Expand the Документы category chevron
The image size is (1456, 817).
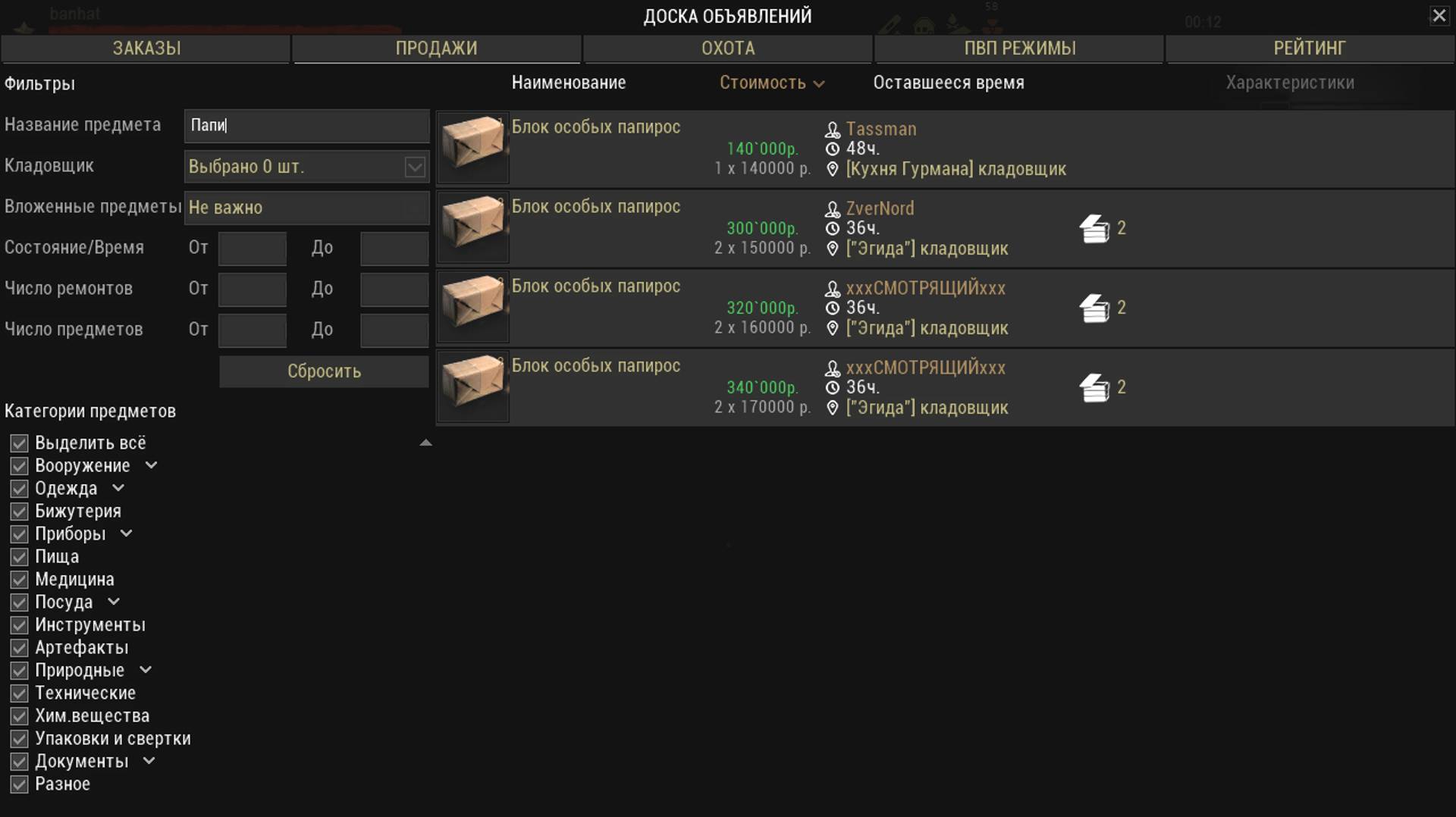tap(149, 761)
